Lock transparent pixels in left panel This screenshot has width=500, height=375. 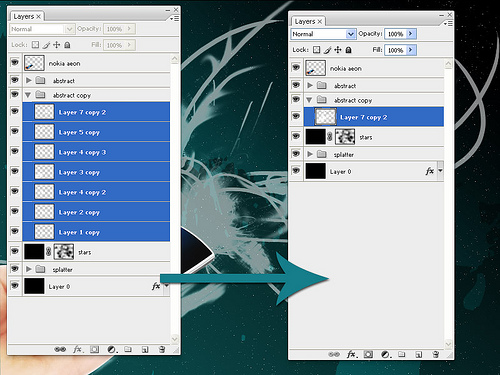[35, 45]
